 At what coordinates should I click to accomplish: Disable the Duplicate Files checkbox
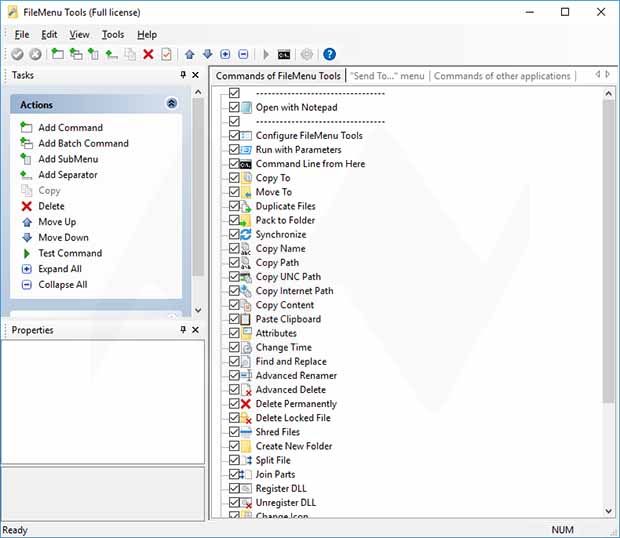pos(234,206)
